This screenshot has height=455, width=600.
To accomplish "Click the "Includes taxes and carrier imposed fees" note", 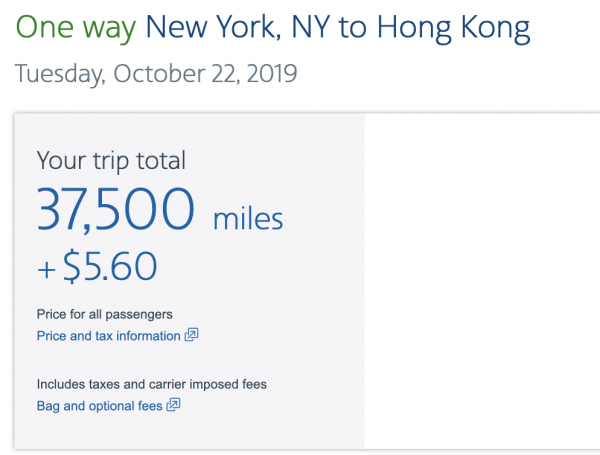I will pyautogui.click(x=151, y=384).
